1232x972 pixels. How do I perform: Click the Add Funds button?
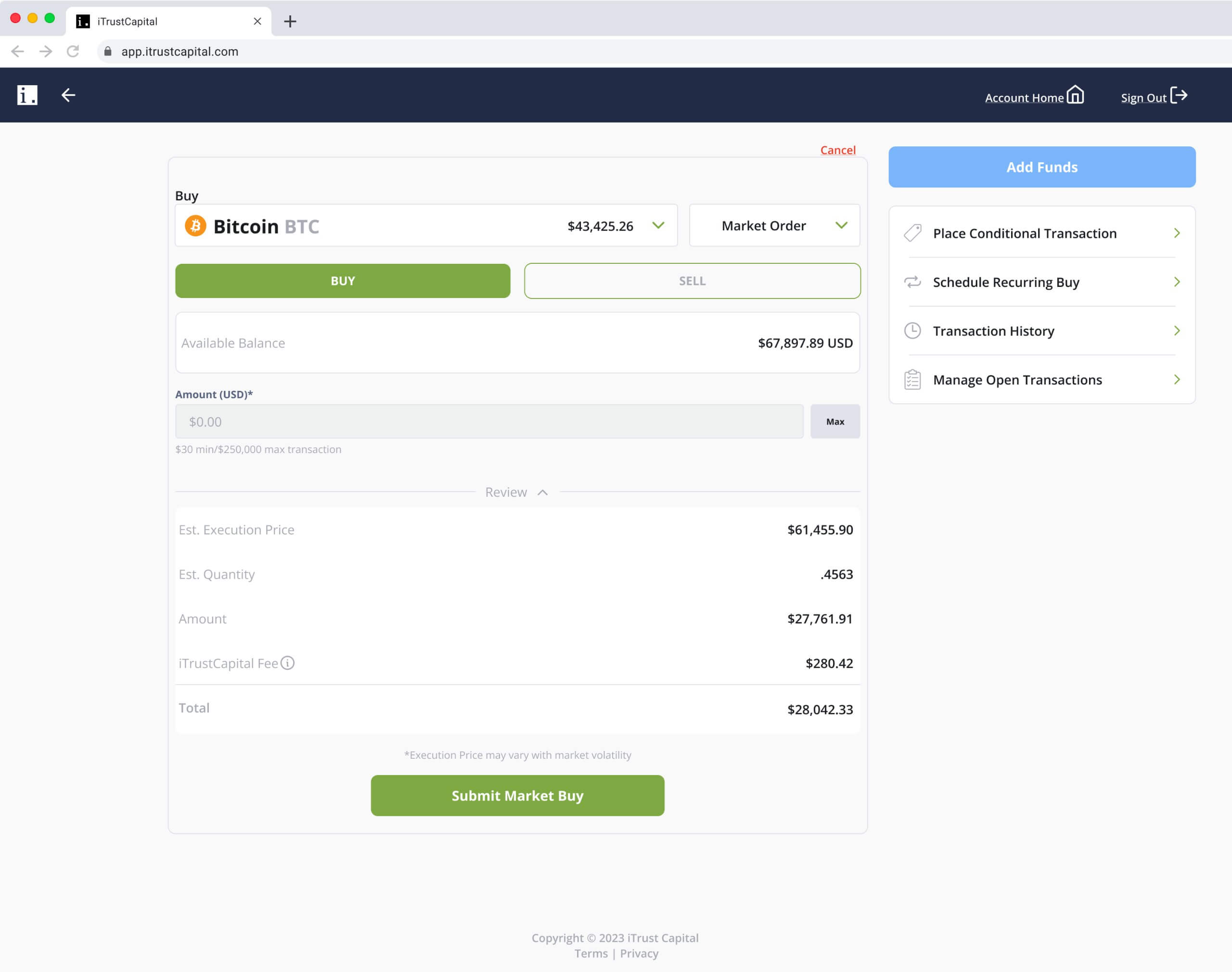tap(1042, 167)
